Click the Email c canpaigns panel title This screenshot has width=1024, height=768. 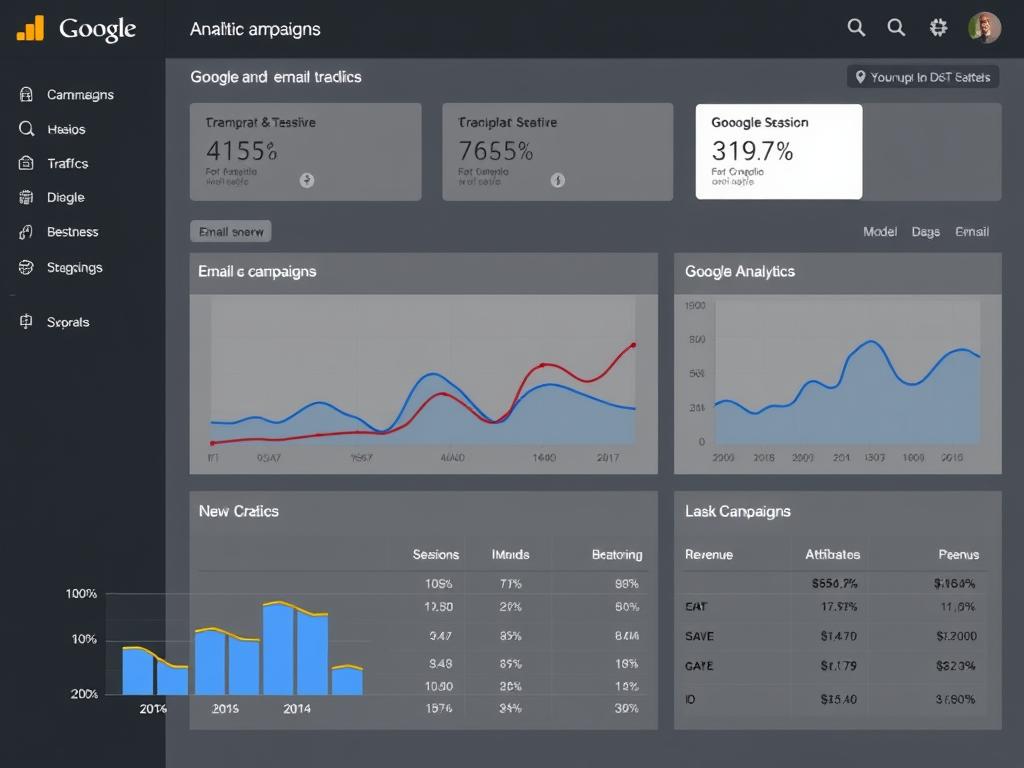(257, 272)
